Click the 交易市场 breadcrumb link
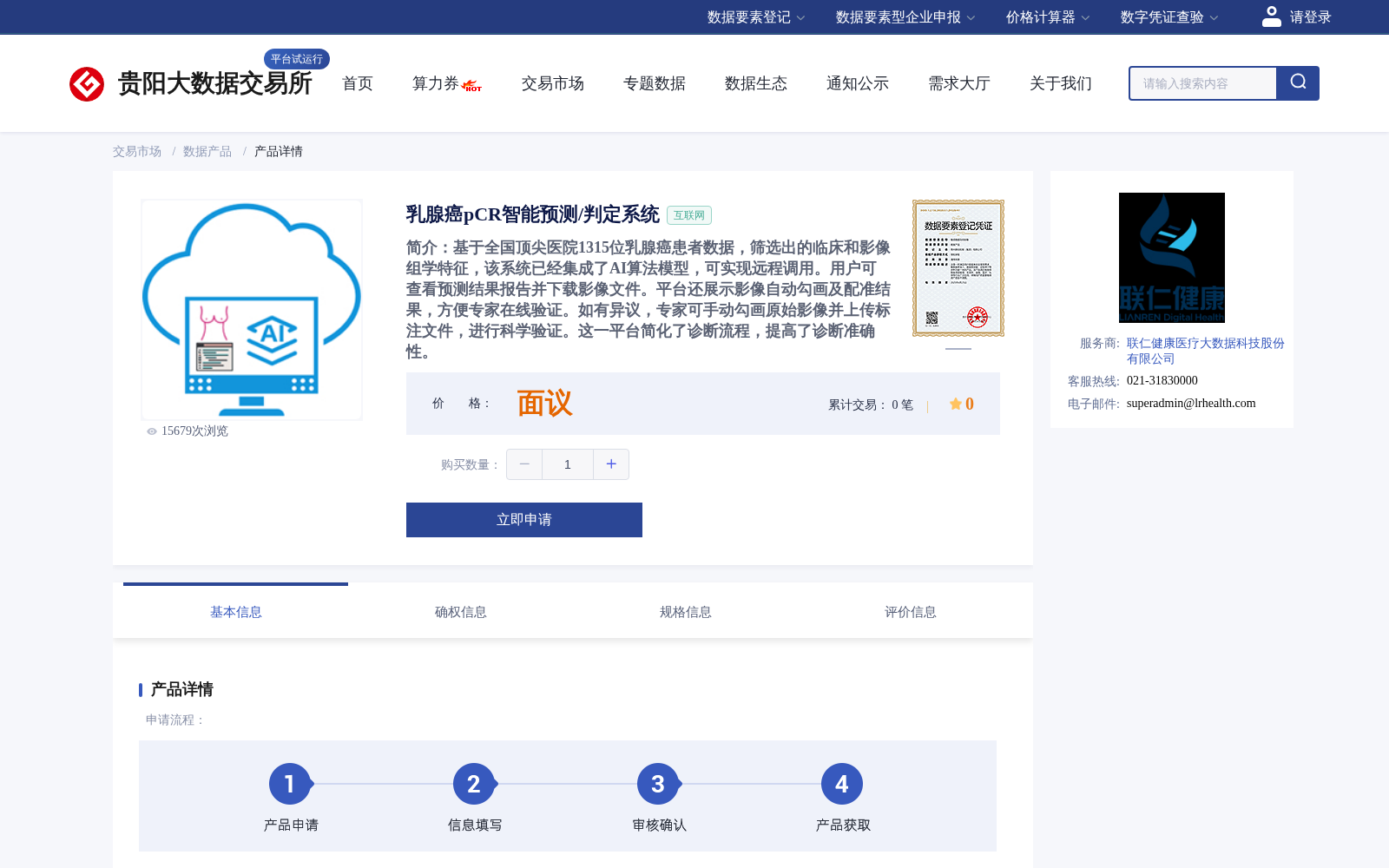The image size is (1389, 868). (x=137, y=151)
